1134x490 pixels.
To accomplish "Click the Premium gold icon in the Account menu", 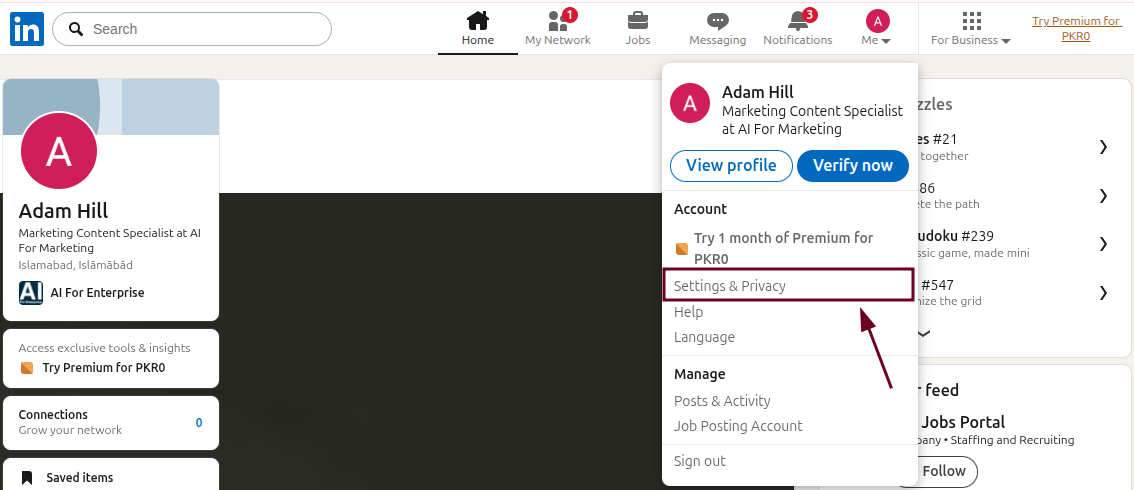I will (x=681, y=249).
